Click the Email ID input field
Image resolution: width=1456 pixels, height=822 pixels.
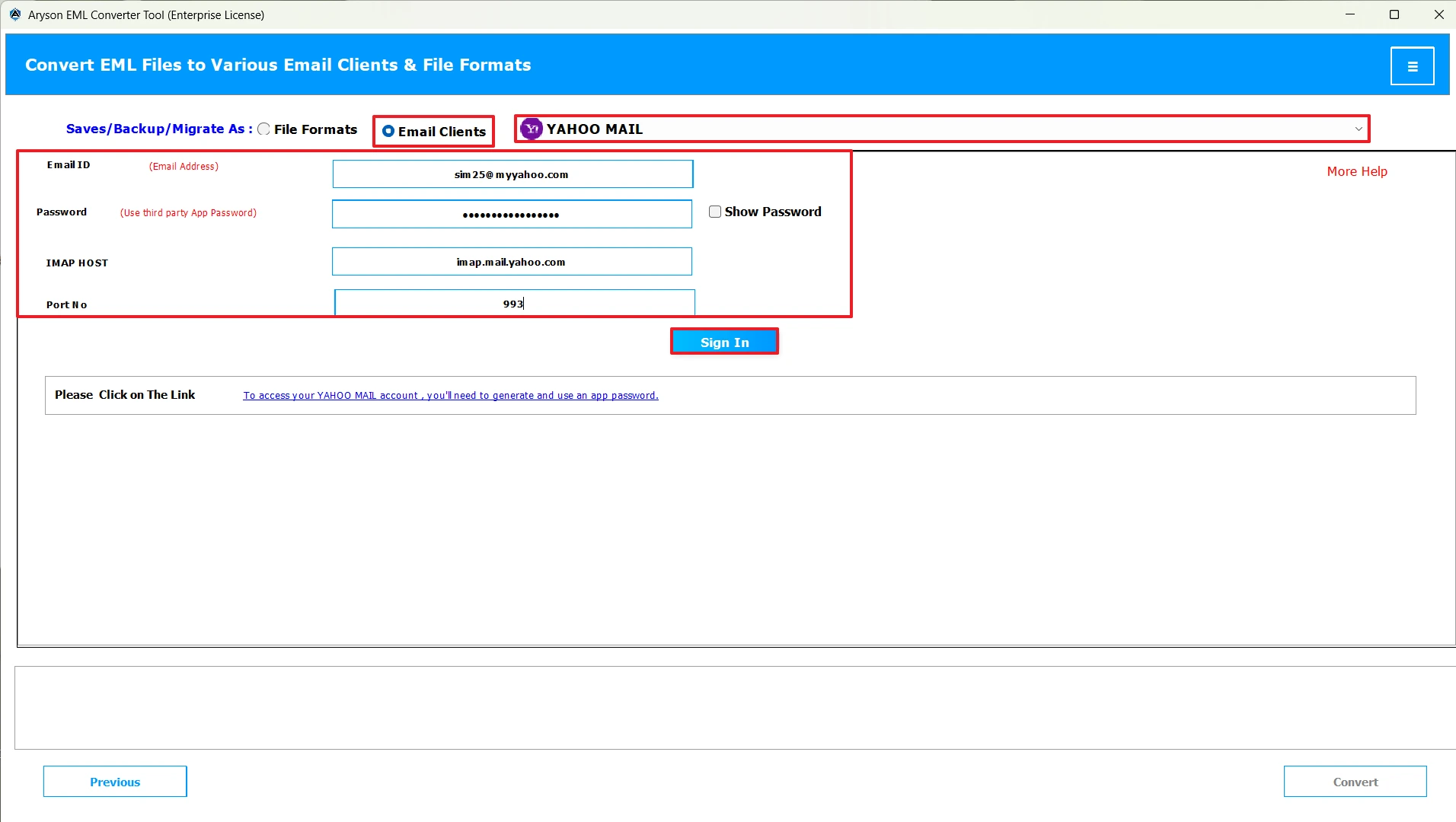click(512, 174)
